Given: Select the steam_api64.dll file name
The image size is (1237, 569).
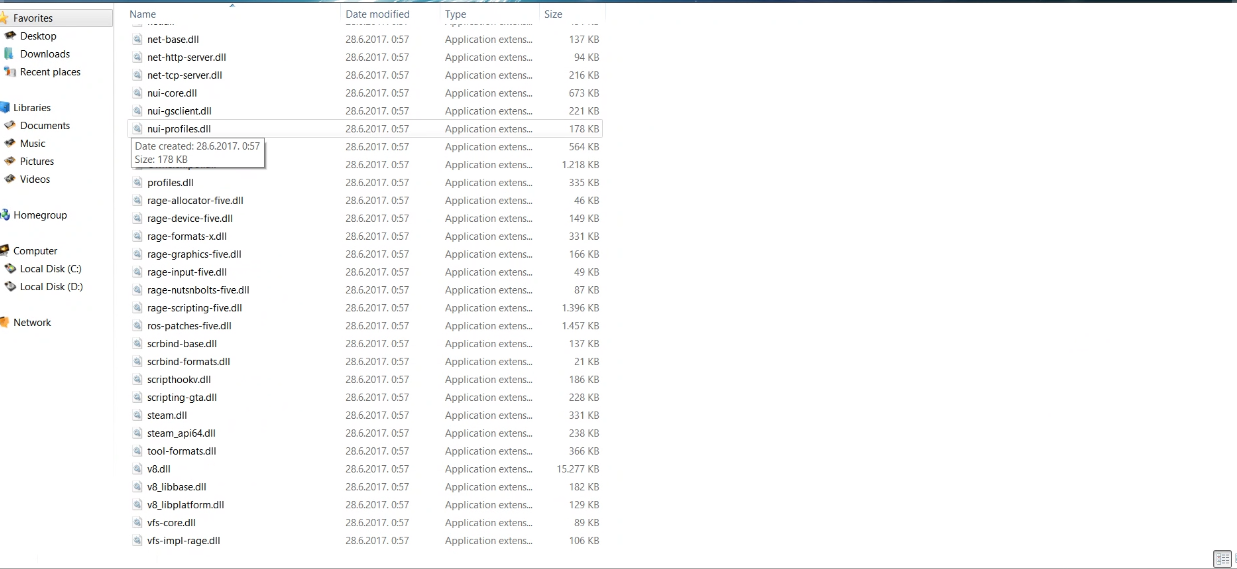Looking at the screenshot, I should click(x=181, y=433).
